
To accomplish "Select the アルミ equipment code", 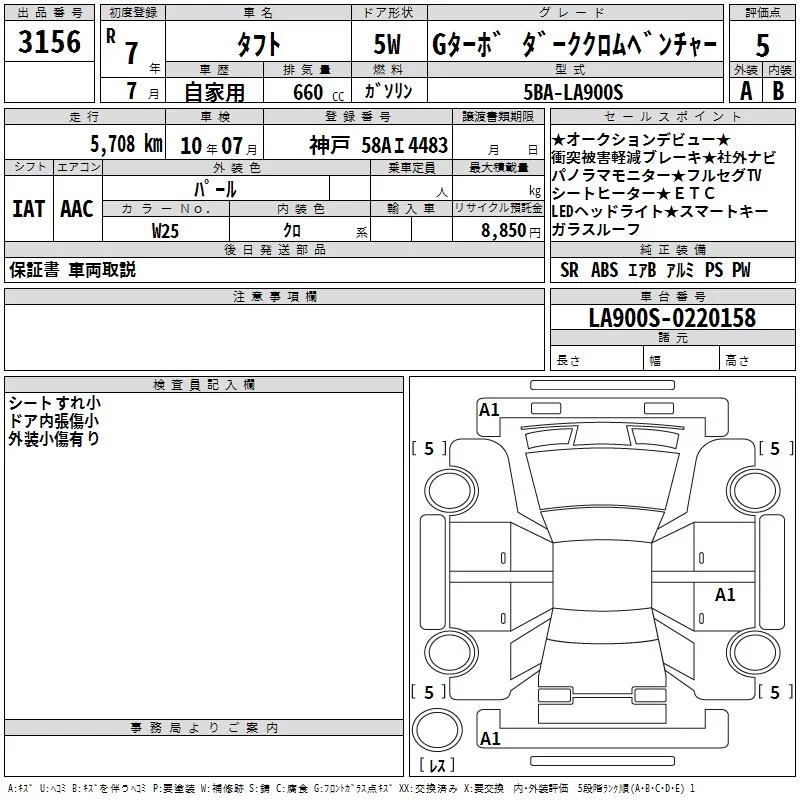I will [680, 269].
